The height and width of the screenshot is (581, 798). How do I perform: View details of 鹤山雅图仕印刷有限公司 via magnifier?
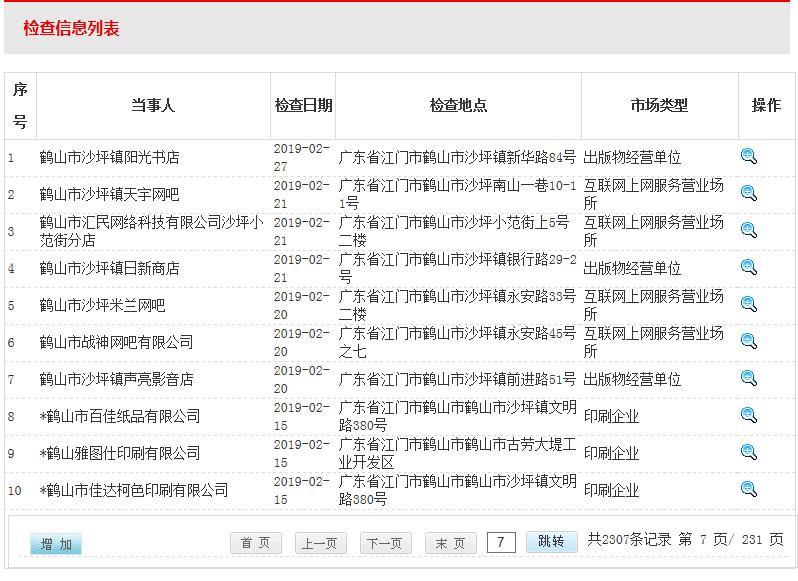pyautogui.click(x=748, y=452)
